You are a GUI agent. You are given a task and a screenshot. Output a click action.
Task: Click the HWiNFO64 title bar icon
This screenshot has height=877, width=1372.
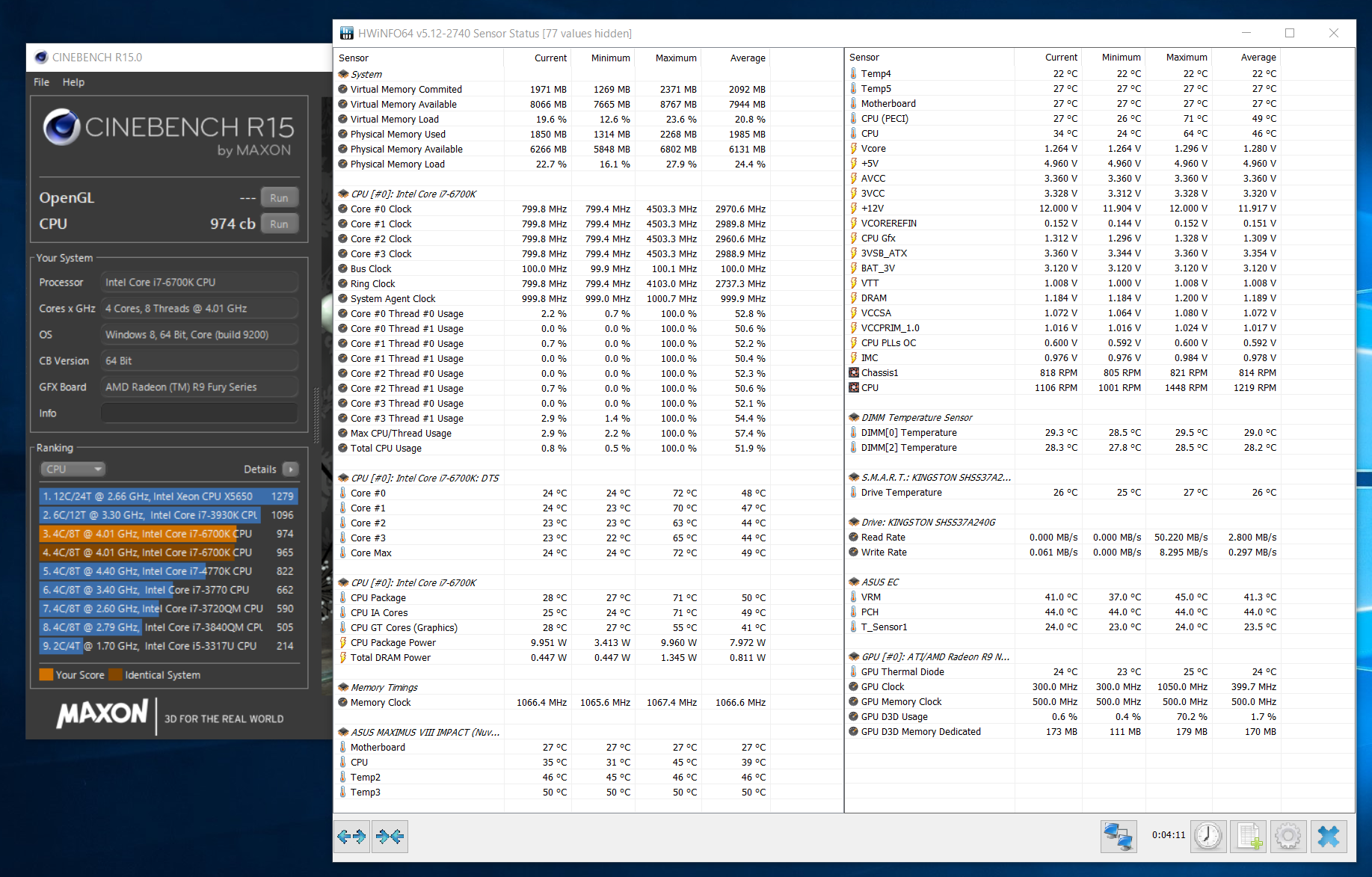tap(347, 34)
